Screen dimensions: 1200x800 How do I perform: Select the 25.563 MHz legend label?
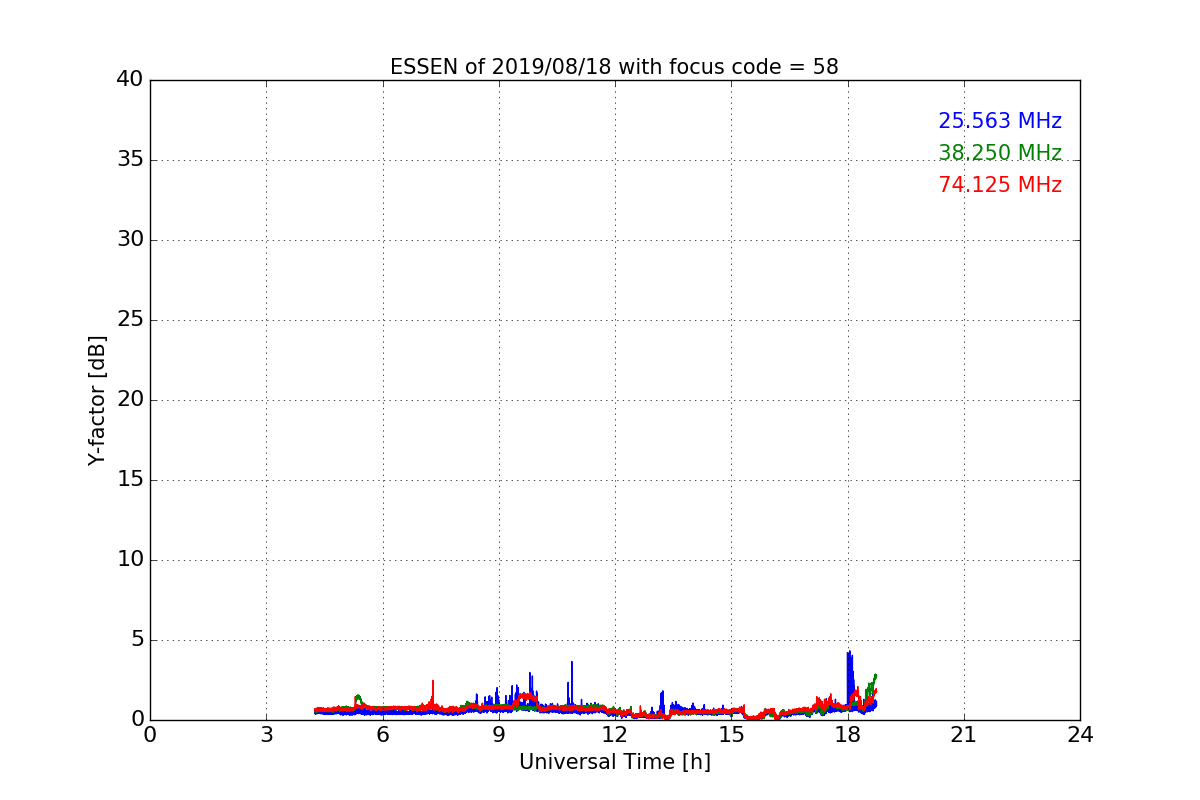(1000, 121)
